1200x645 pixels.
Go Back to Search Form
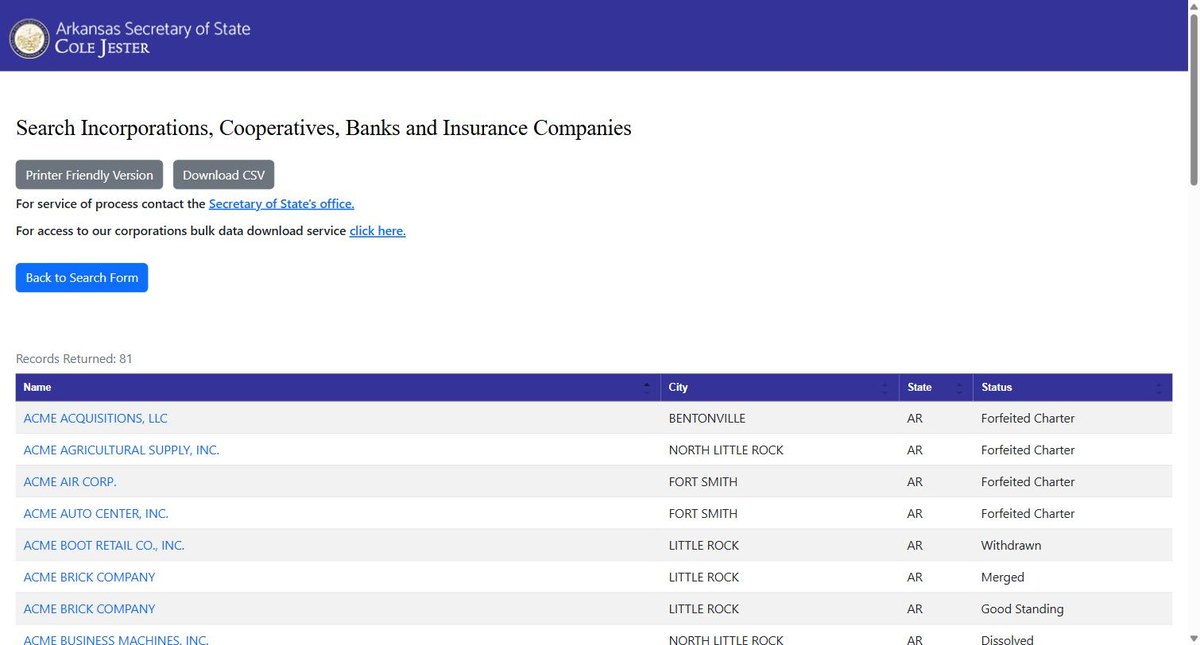point(82,278)
